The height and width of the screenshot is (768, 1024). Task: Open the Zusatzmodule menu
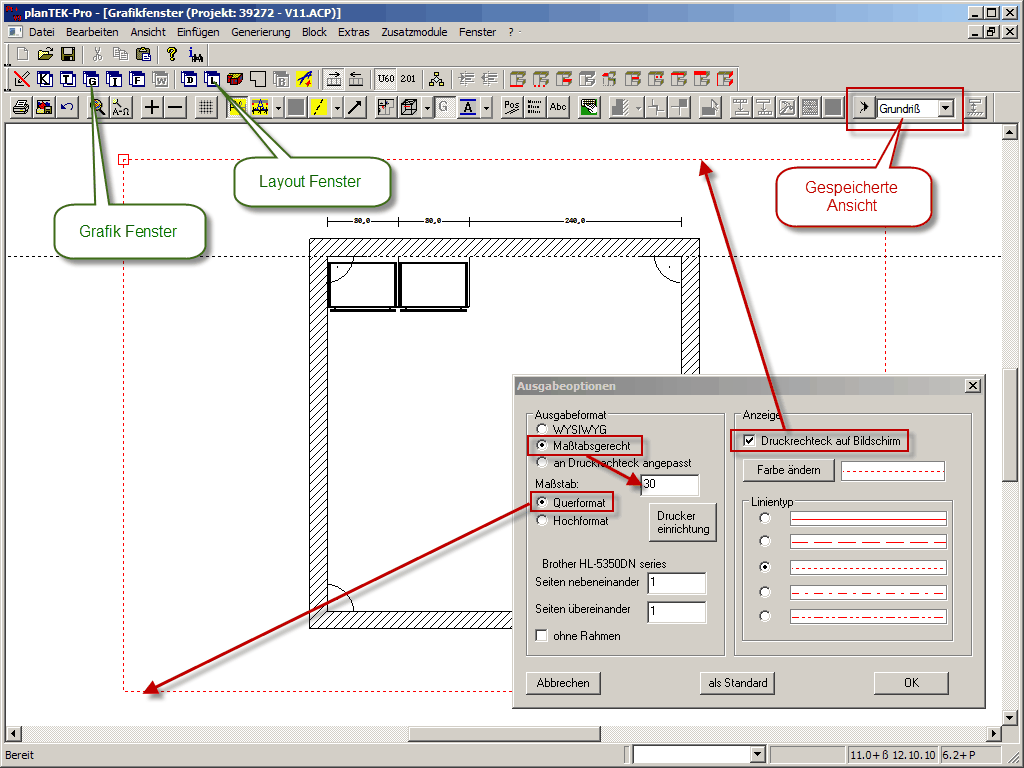[414, 32]
